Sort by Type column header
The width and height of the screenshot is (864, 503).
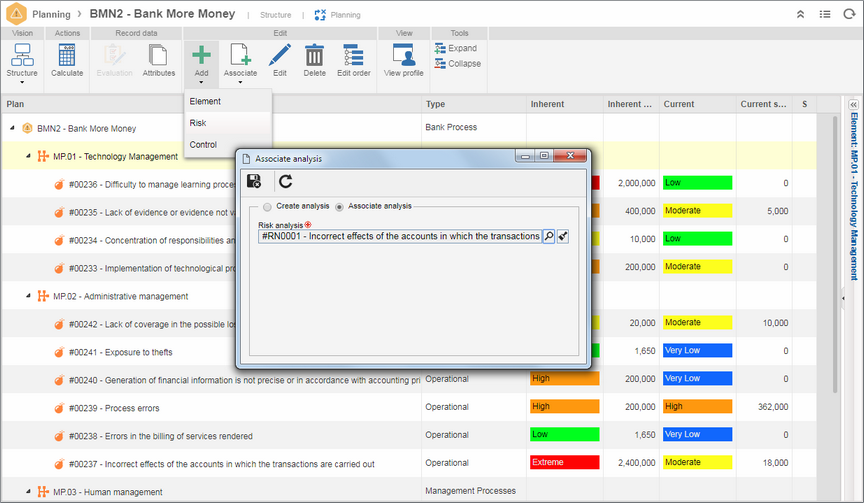[x=473, y=104]
